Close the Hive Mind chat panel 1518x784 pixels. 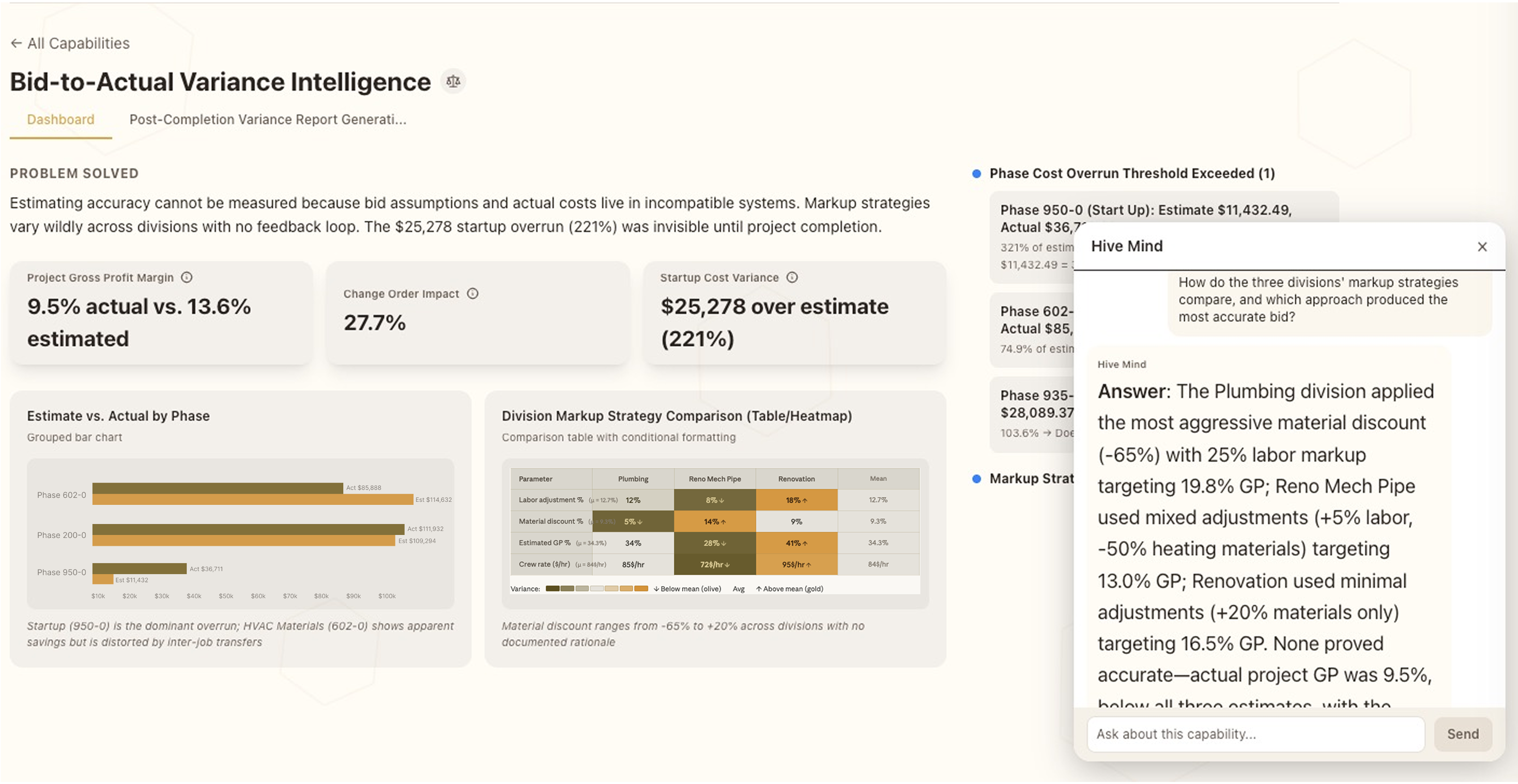1482,247
